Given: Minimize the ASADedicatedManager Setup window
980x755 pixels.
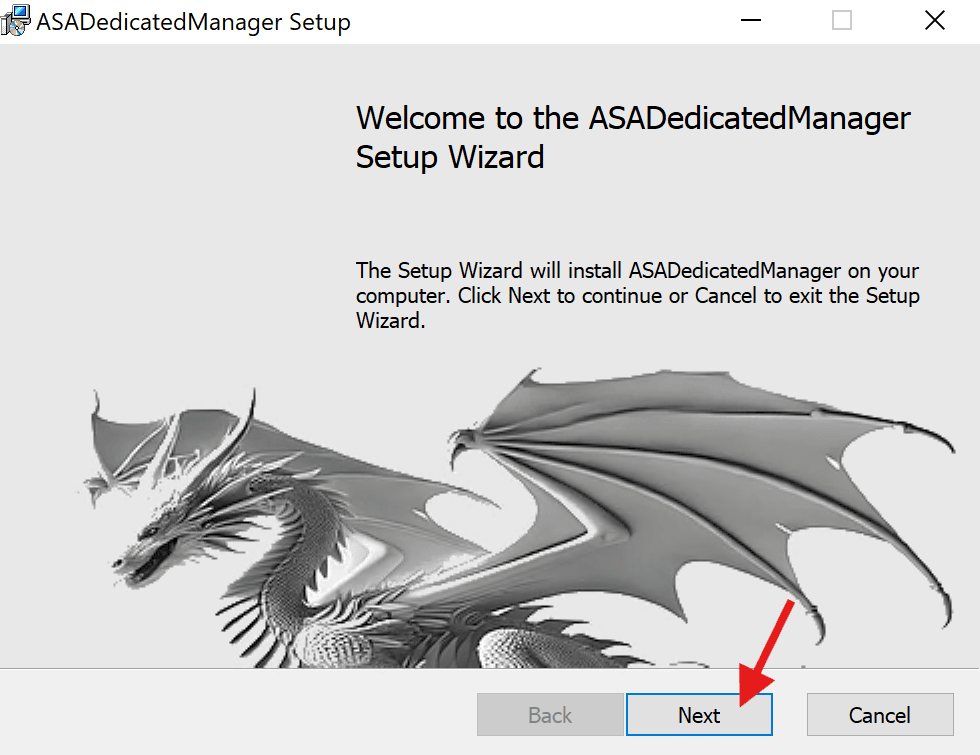Looking at the screenshot, I should (751, 21).
